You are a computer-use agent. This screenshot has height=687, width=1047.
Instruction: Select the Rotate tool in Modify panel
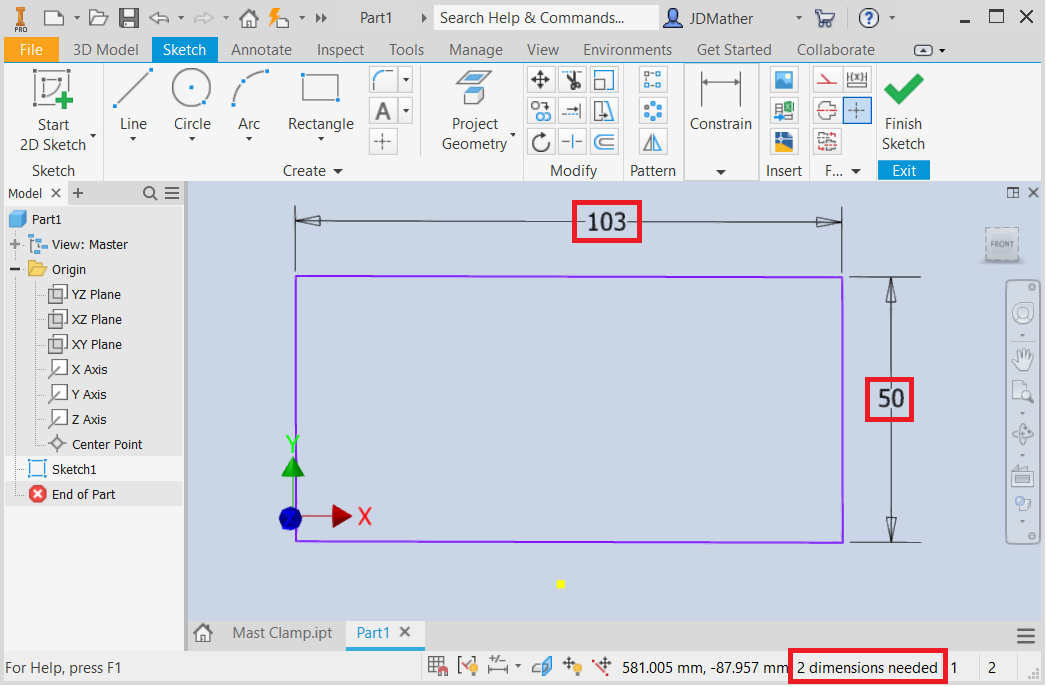click(540, 142)
